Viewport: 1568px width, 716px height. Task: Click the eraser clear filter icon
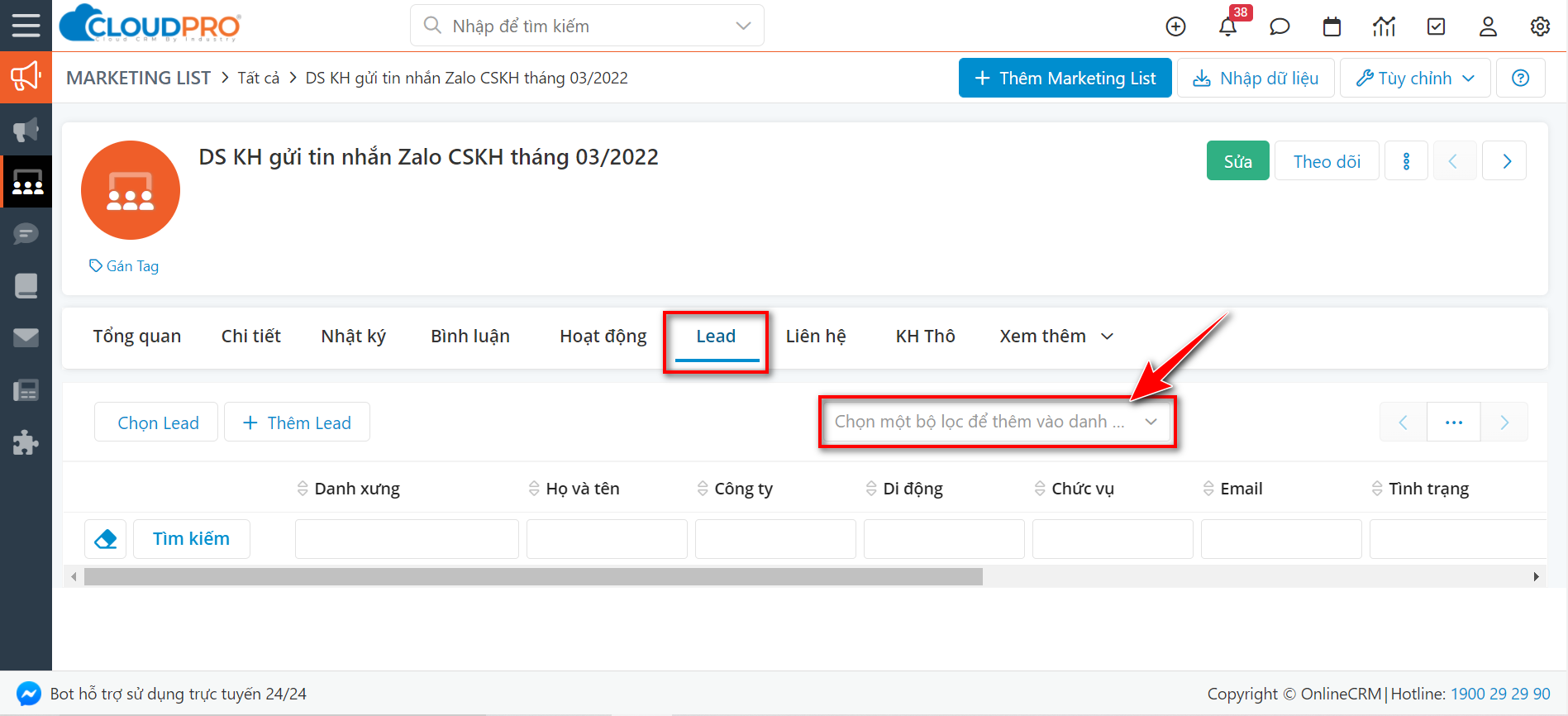click(106, 539)
